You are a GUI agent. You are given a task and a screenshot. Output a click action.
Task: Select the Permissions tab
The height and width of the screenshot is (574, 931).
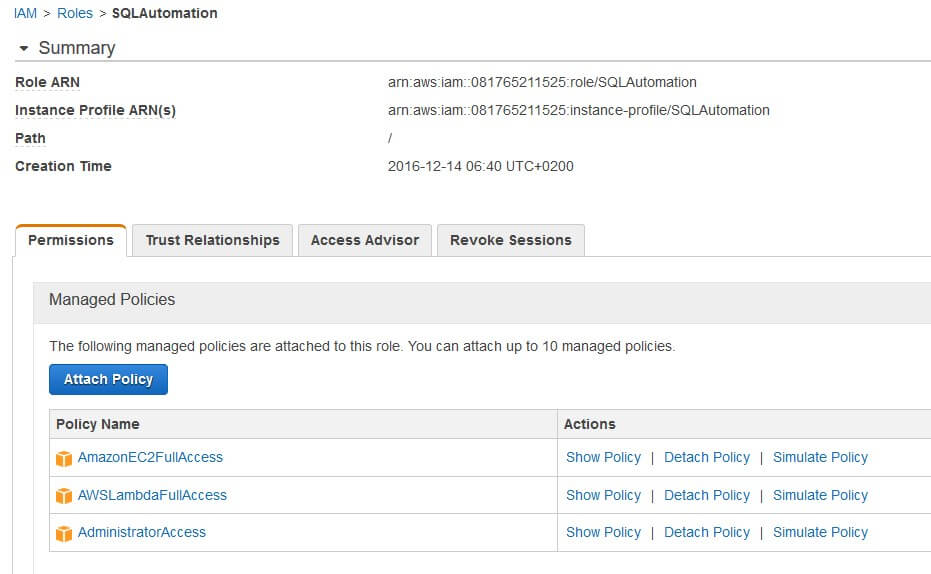pyautogui.click(x=71, y=240)
